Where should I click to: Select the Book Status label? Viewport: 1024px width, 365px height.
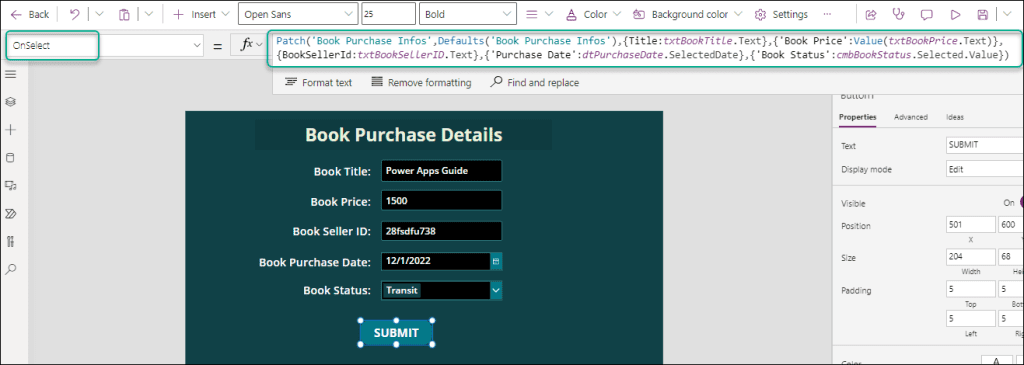tap(337, 291)
